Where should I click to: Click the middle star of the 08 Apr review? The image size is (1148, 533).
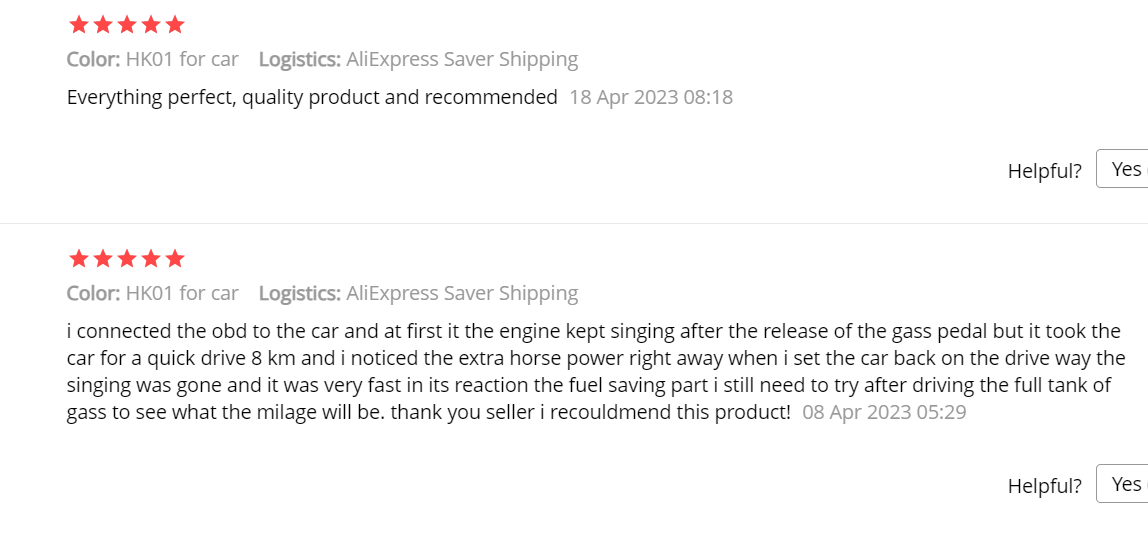click(126, 259)
